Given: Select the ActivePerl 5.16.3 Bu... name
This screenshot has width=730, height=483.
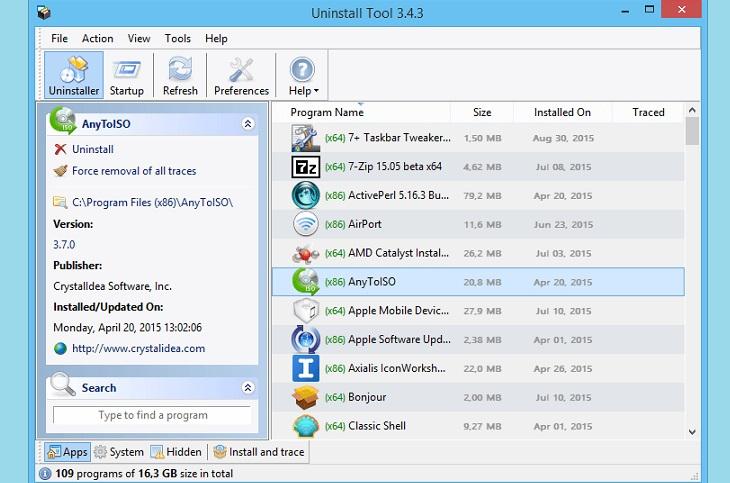Looking at the screenshot, I should (399, 195).
